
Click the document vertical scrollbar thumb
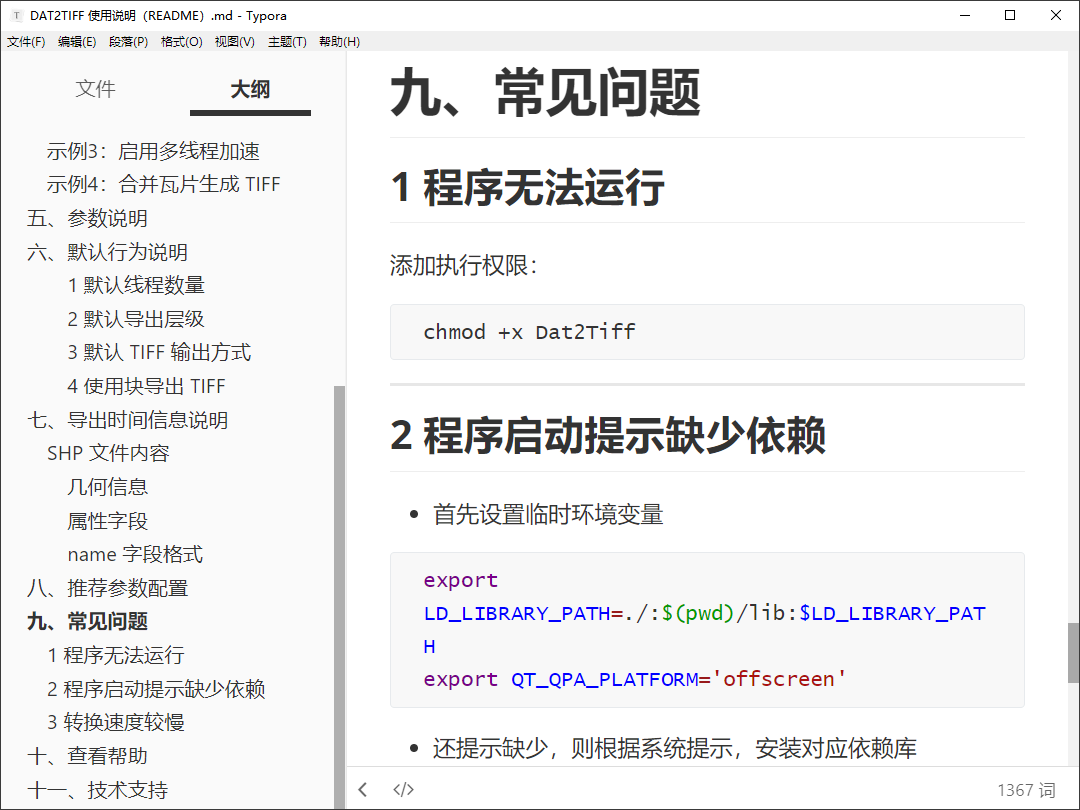pyautogui.click(x=1073, y=652)
